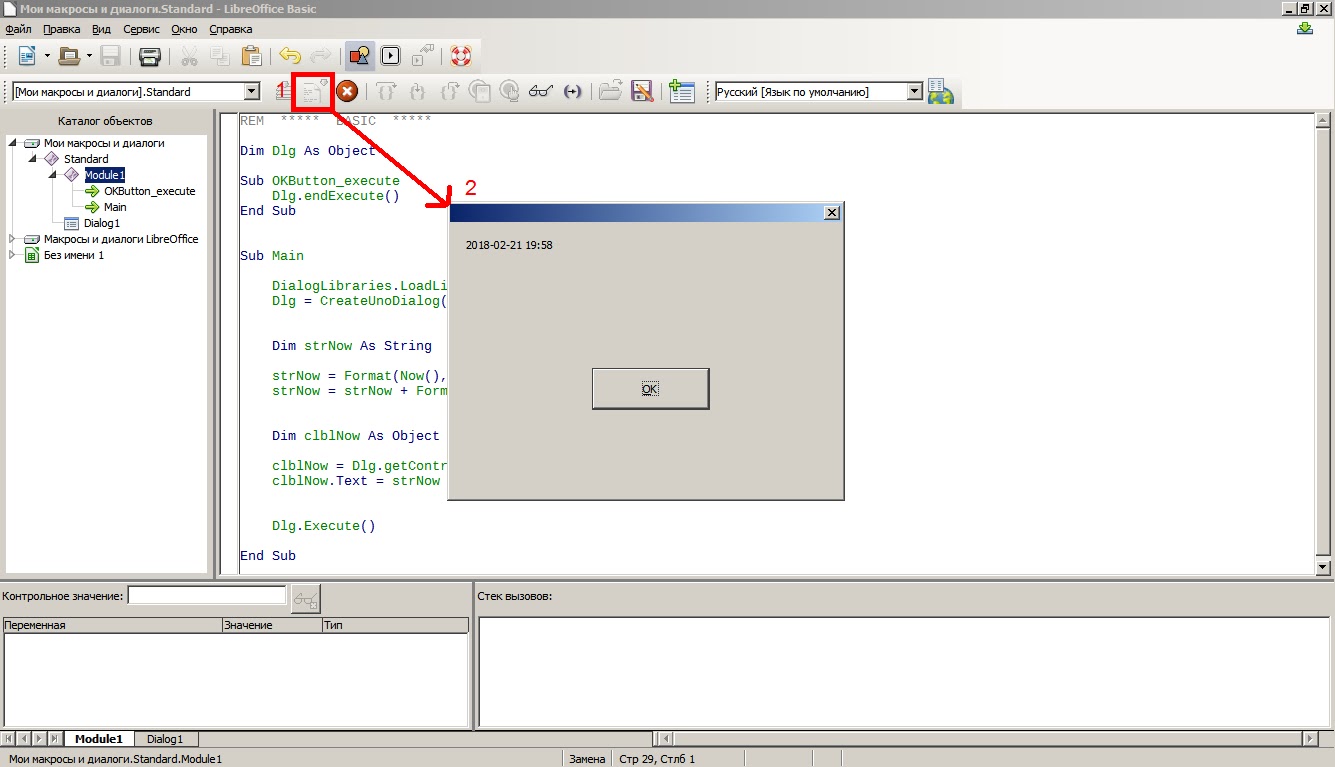Switch to the Dialog1 tab
The height and width of the screenshot is (767, 1335).
[x=166, y=739]
